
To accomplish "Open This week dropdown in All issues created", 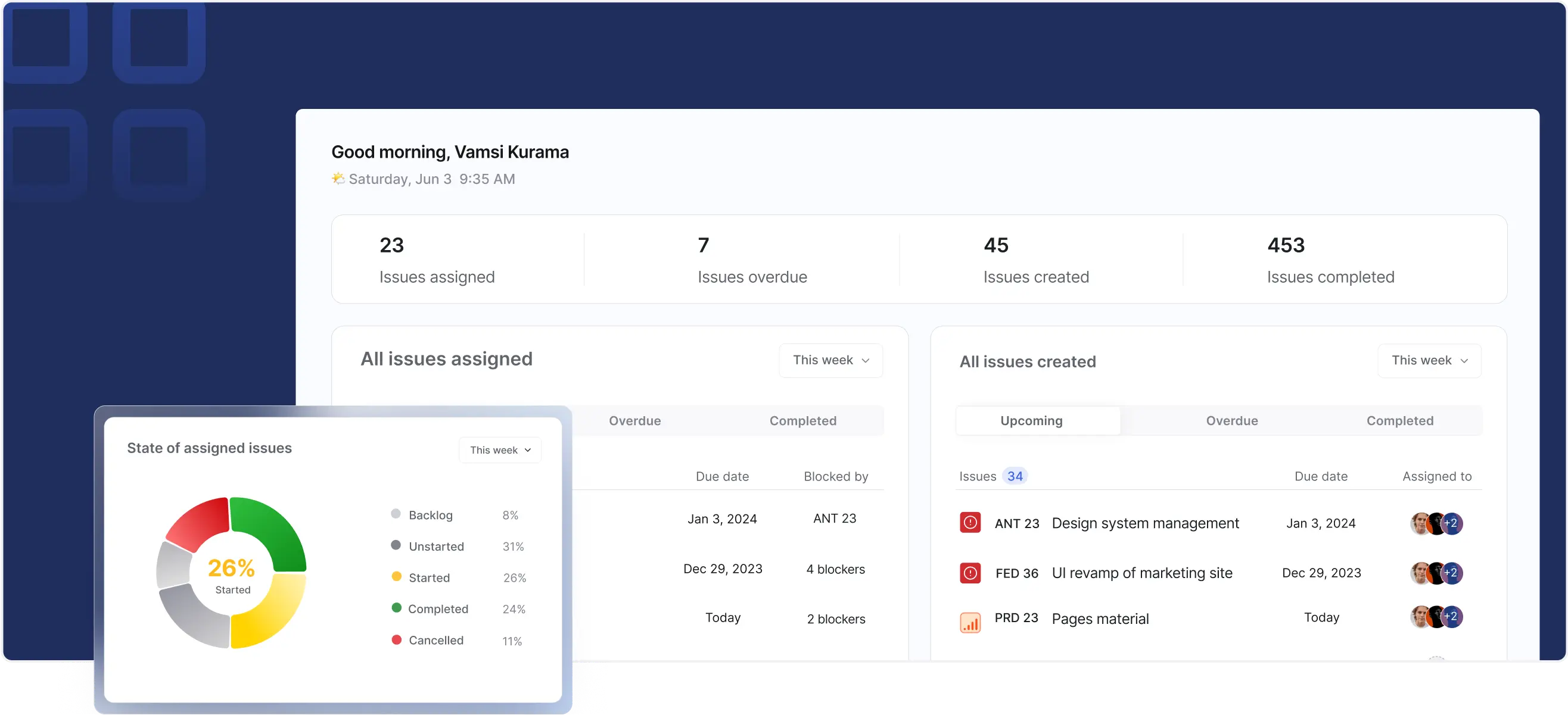I will tap(1429, 360).
